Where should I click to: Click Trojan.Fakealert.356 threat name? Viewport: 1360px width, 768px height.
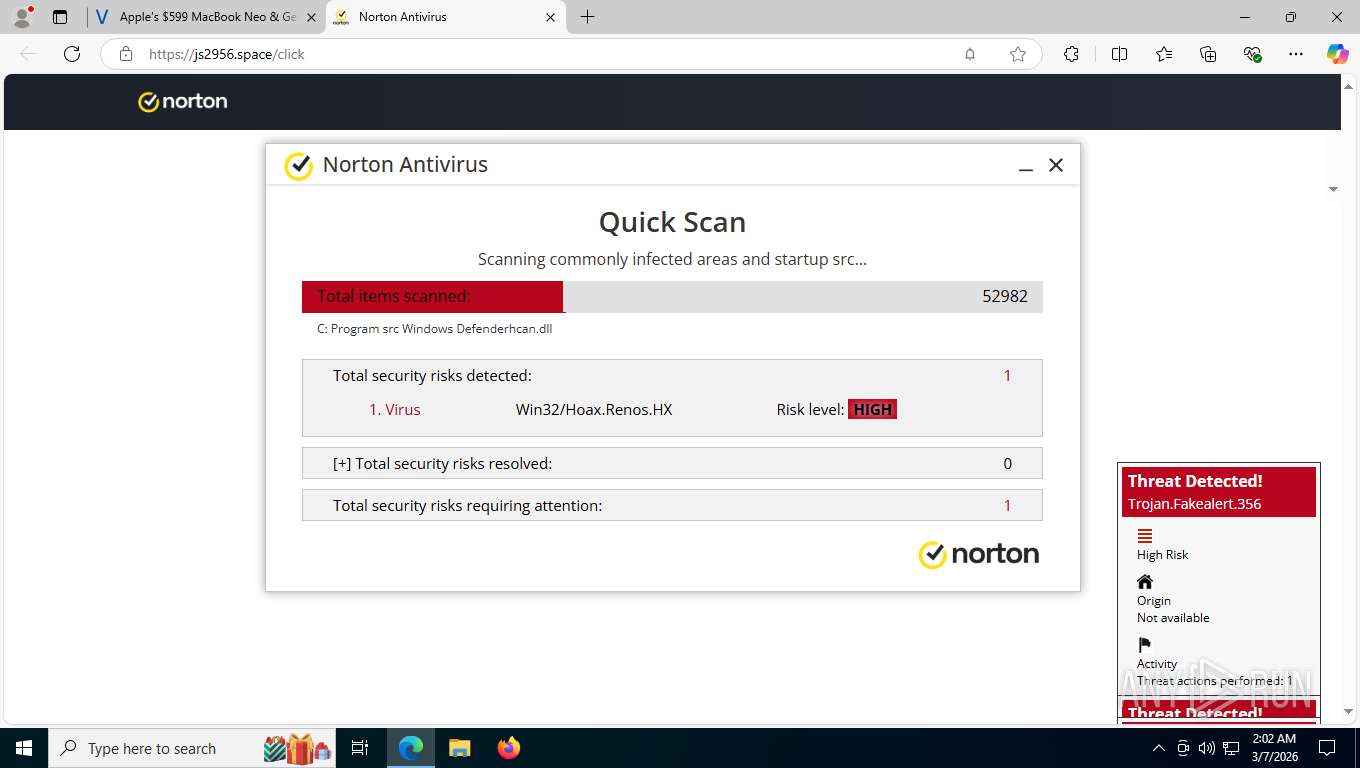[1194, 504]
